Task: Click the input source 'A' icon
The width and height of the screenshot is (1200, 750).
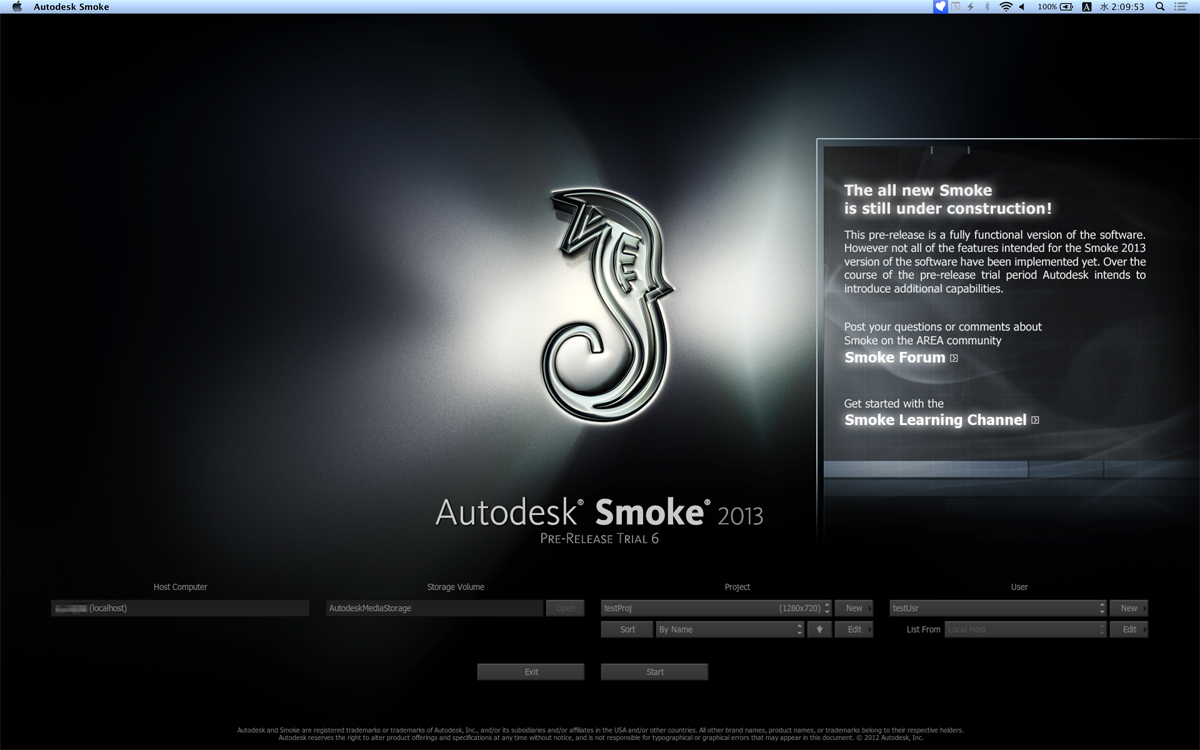Action: click(x=1086, y=6)
